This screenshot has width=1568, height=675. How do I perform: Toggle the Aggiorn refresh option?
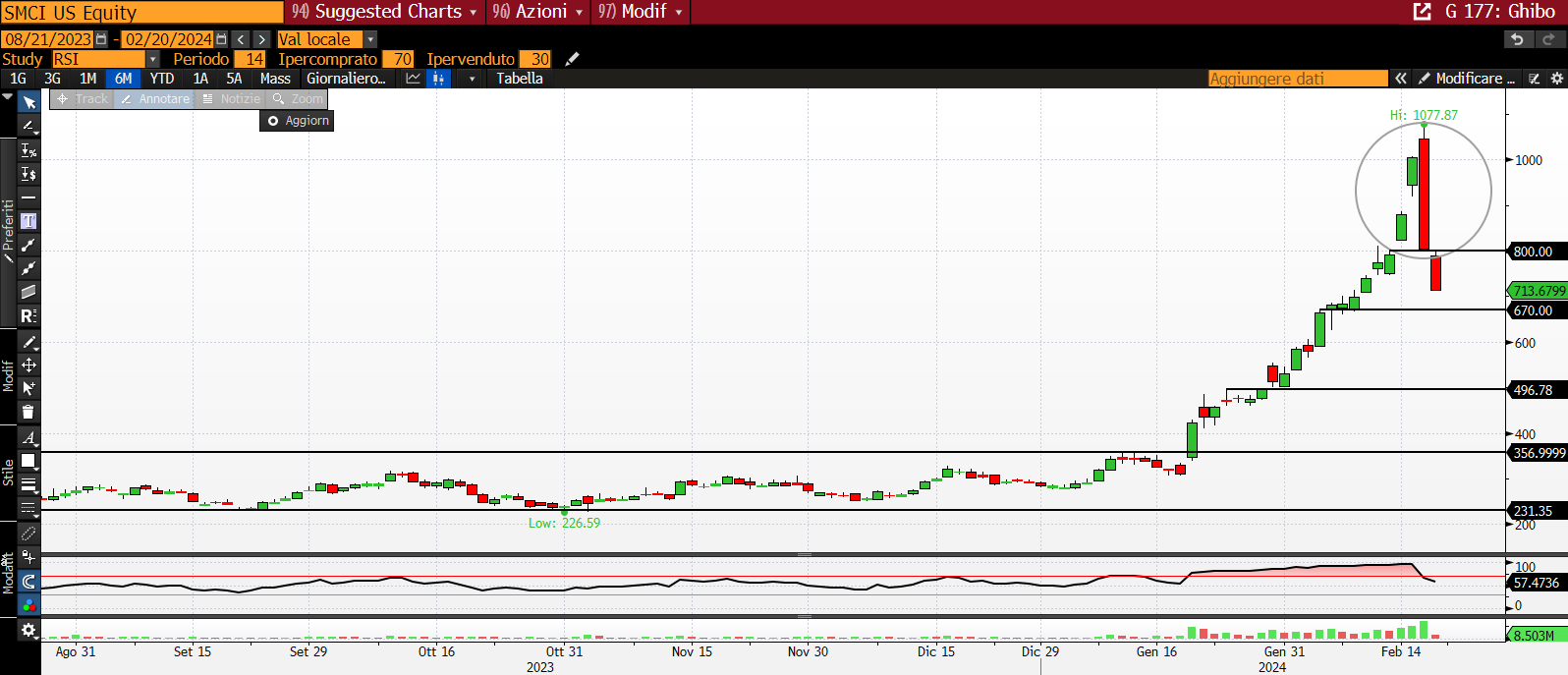298,121
